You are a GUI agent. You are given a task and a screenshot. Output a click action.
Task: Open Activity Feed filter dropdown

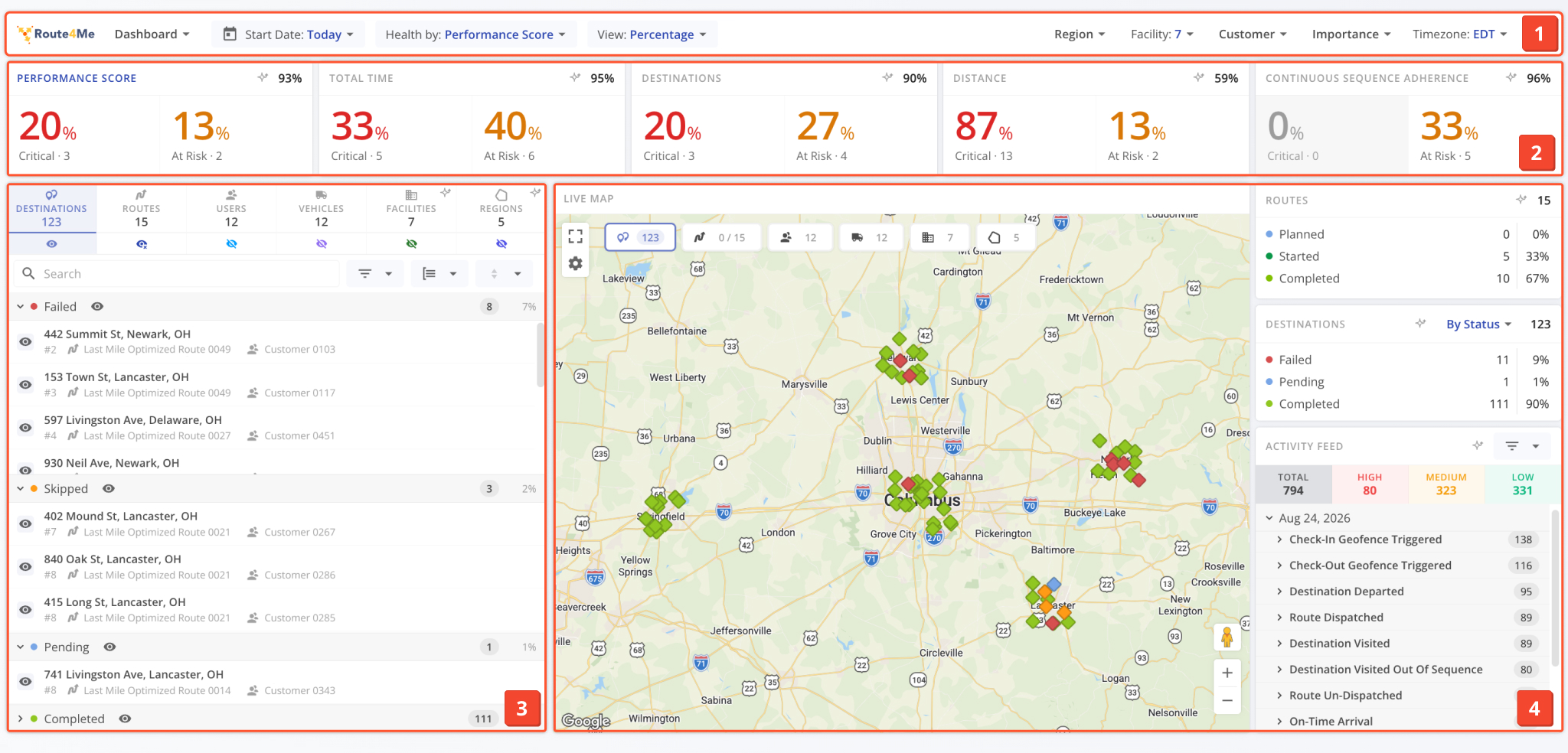tap(1522, 445)
